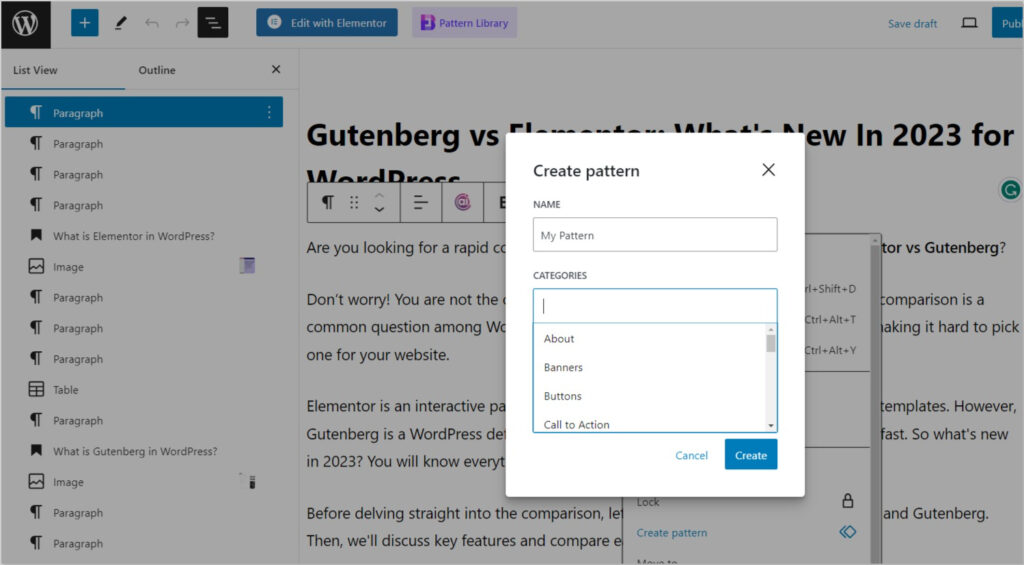Viewport: 1024px width, 565px height.
Task: Click the redo arrow icon
Action: [x=182, y=23]
